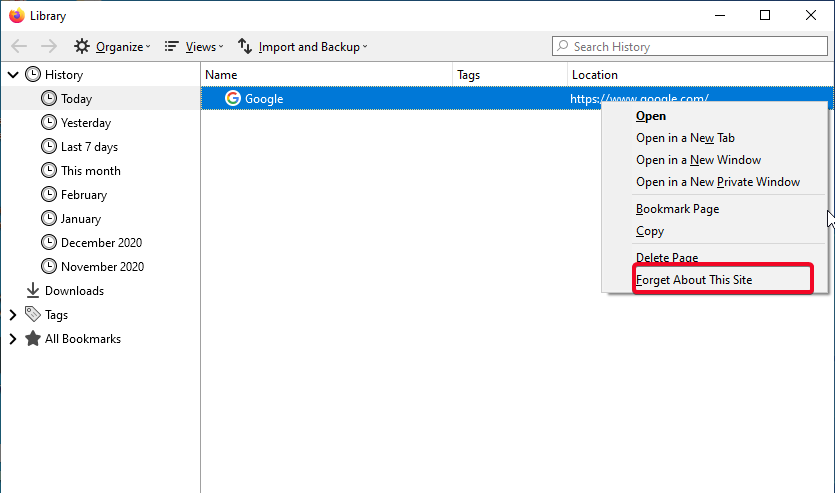Click Today clock icon
835x493 pixels.
pyautogui.click(x=48, y=98)
